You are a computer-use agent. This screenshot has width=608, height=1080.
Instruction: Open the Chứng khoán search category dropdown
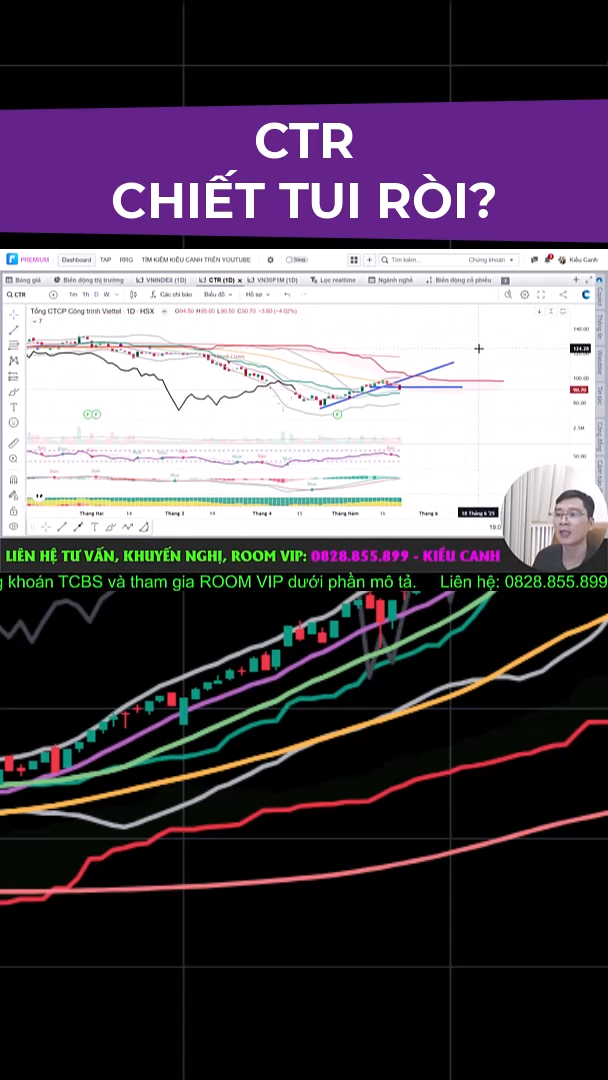(492, 260)
